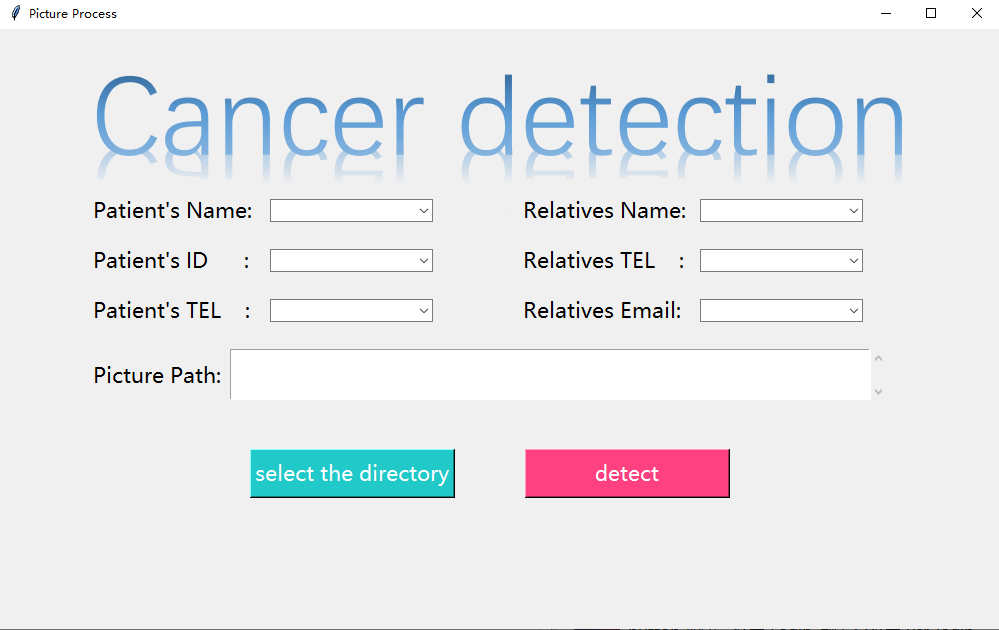Screen dimensions: 999x630
Task: Open the Relatives TEL dropdown arrow
Action: (x=854, y=261)
